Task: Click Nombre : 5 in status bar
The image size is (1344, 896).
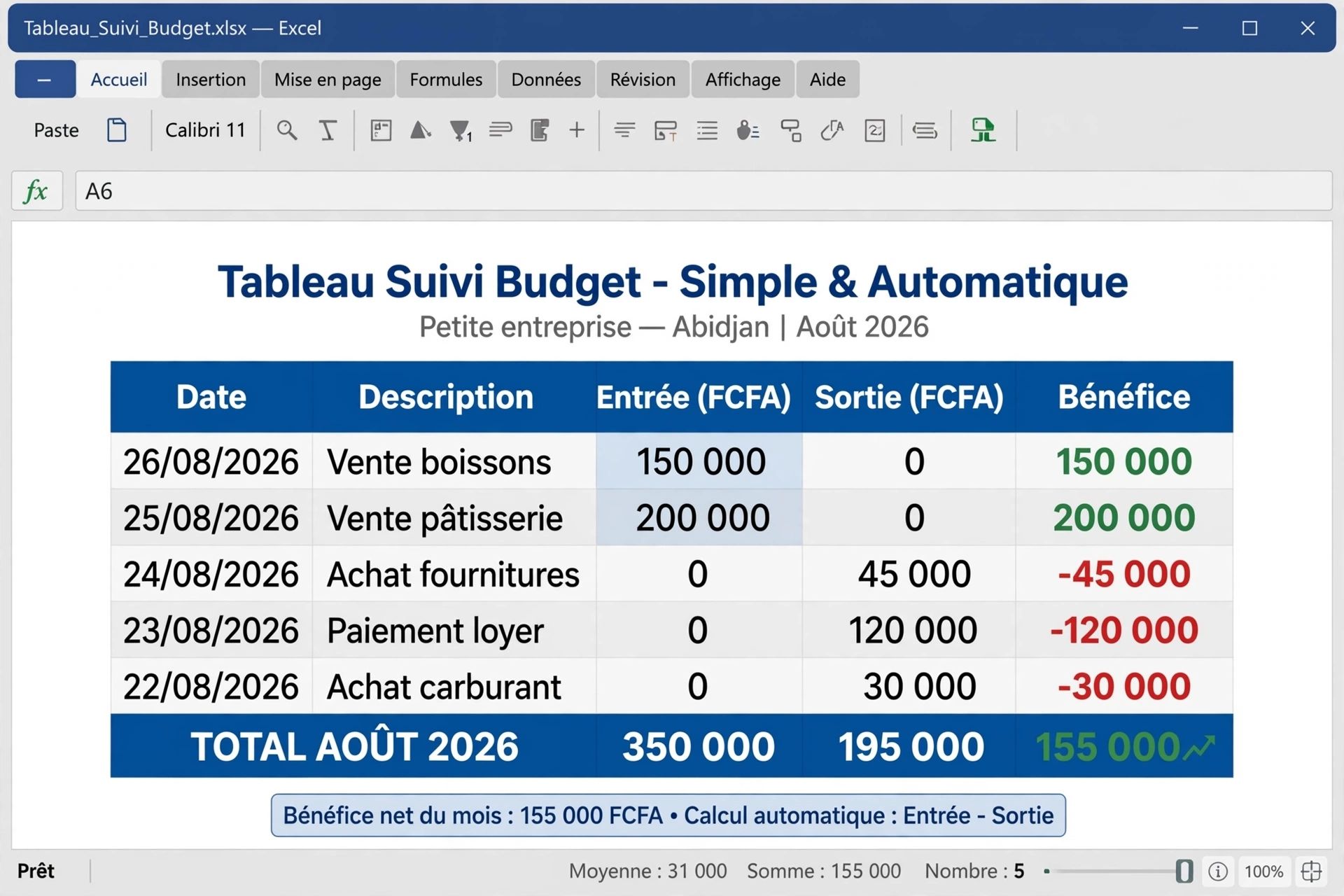Action: pos(974,871)
